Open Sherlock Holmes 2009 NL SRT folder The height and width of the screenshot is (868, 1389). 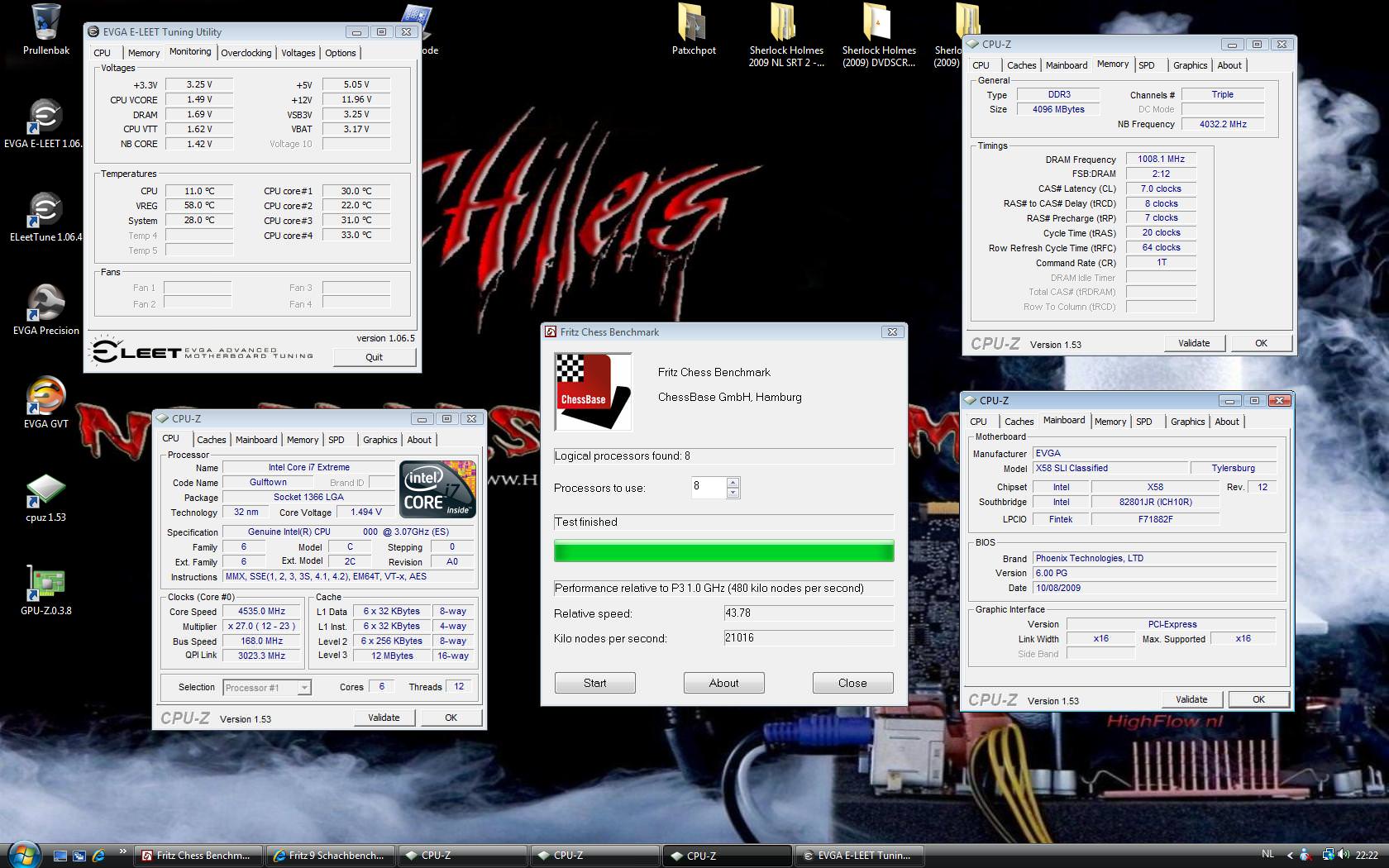tap(786, 35)
